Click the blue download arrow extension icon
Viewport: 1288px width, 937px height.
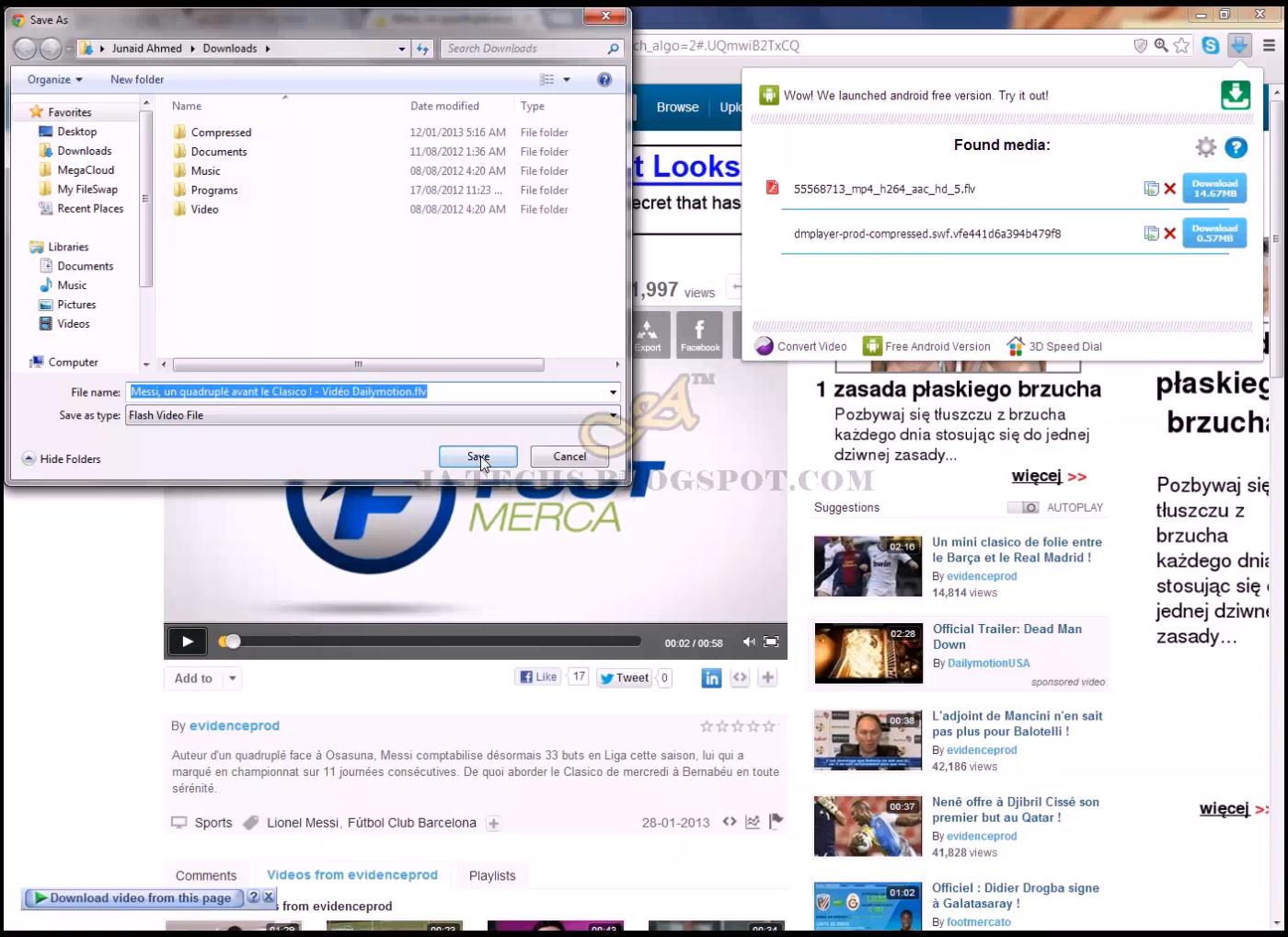(x=1236, y=44)
